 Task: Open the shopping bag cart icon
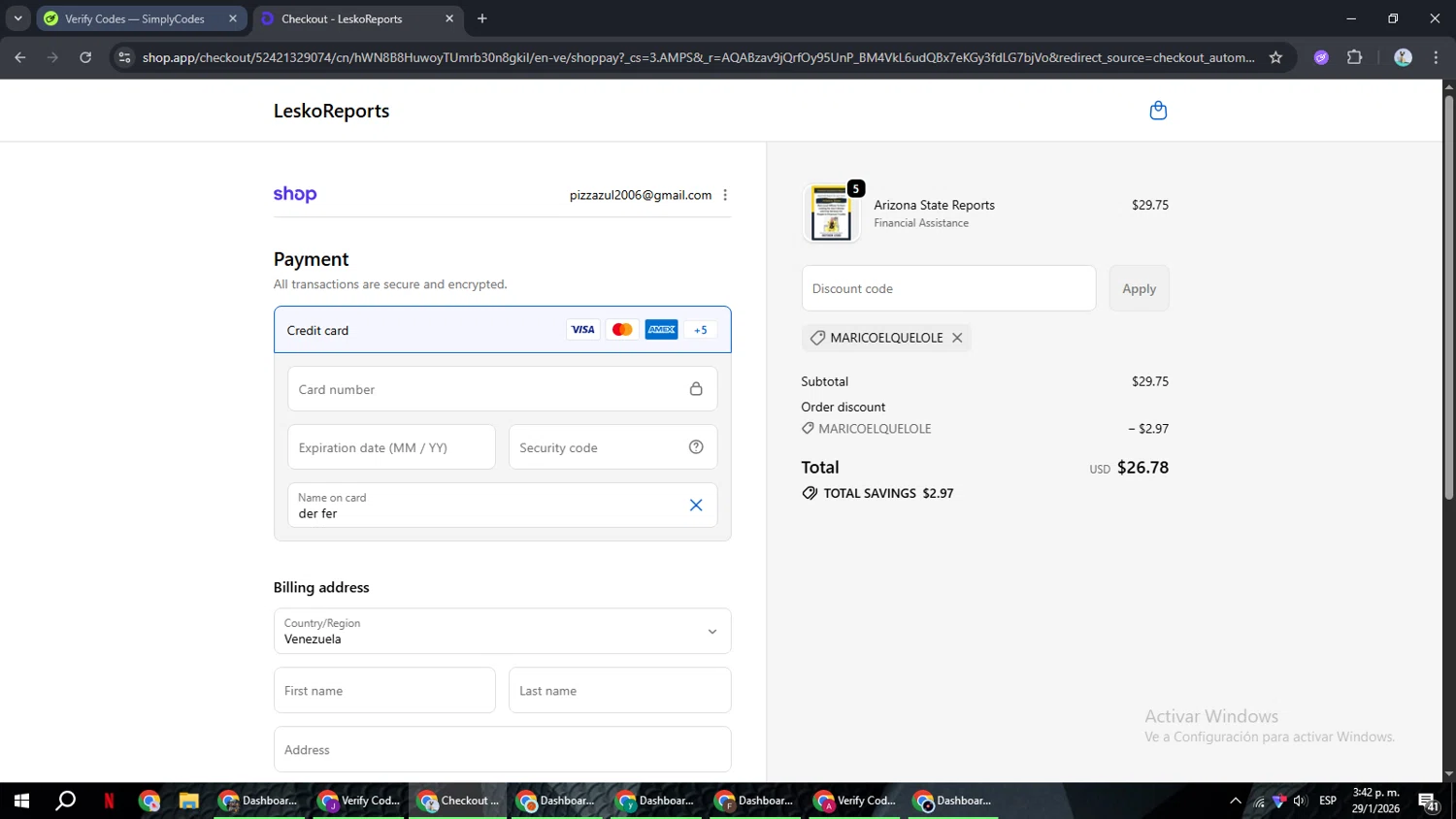(1158, 111)
